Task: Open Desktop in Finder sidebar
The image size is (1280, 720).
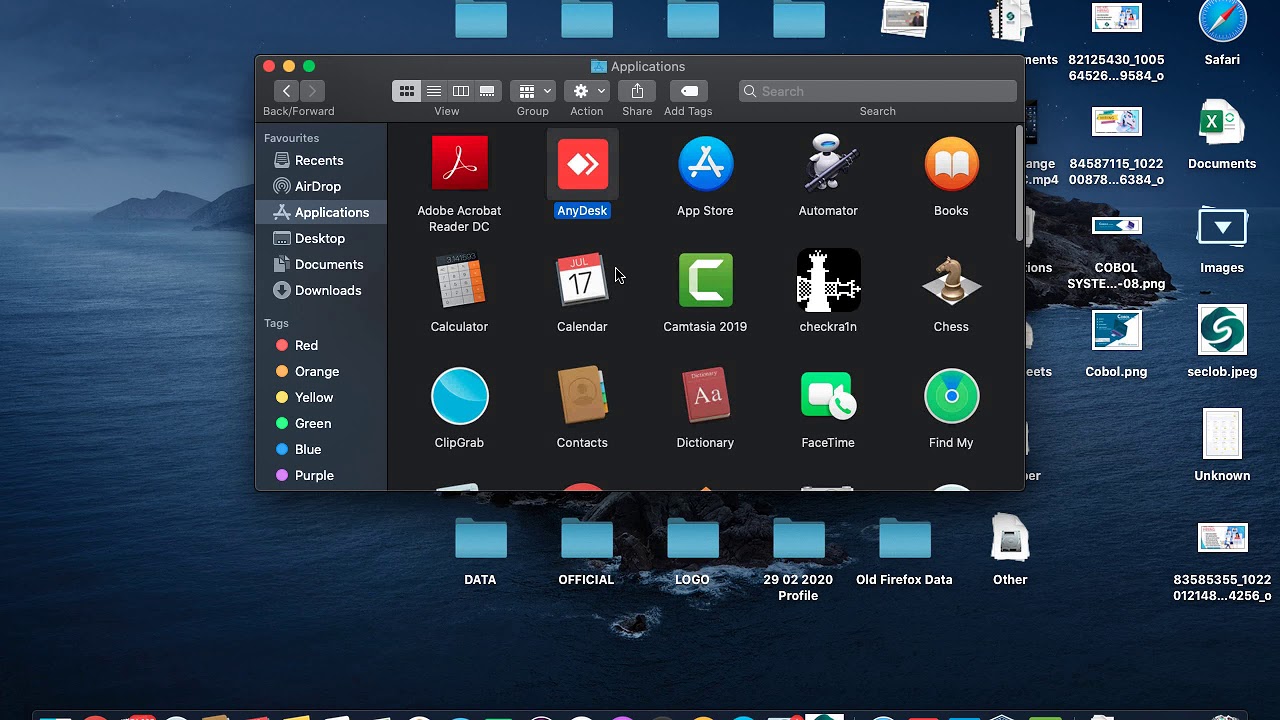Action: pyautogui.click(x=321, y=238)
